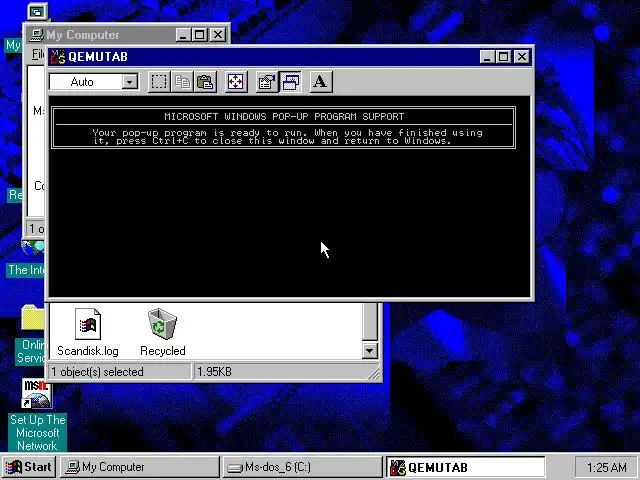640x480 pixels.
Task: Click the Mark selection toolbar icon
Action: [159, 82]
